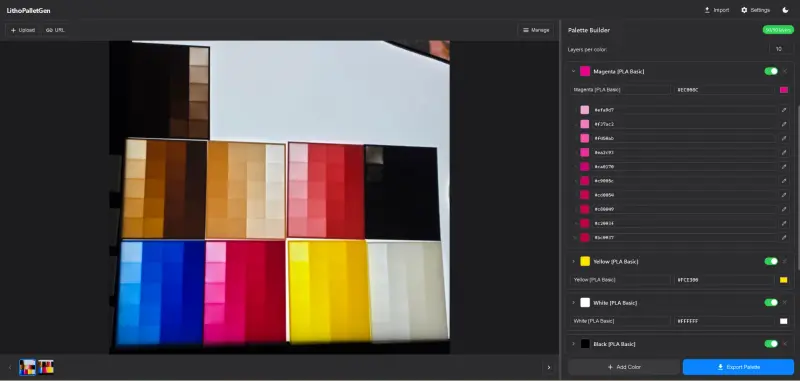The width and height of the screenshot is (800, 381).
Task: Toggle the Yellow [PLA Basic] switch
Action: click(771, 262)
